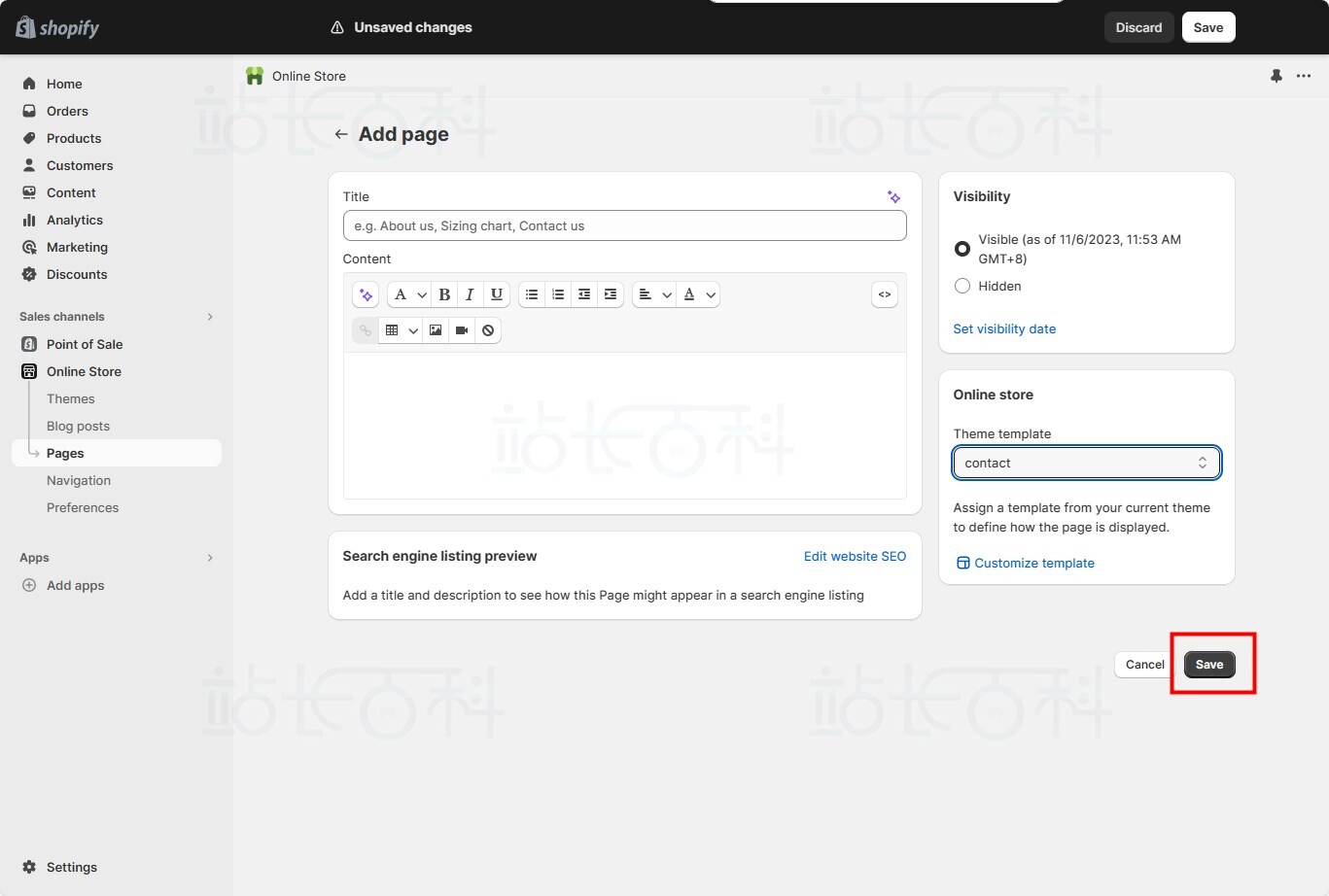Select the Hidden visibility option
Viewport: 1329px width, 896px height.
tap(962, 286)
